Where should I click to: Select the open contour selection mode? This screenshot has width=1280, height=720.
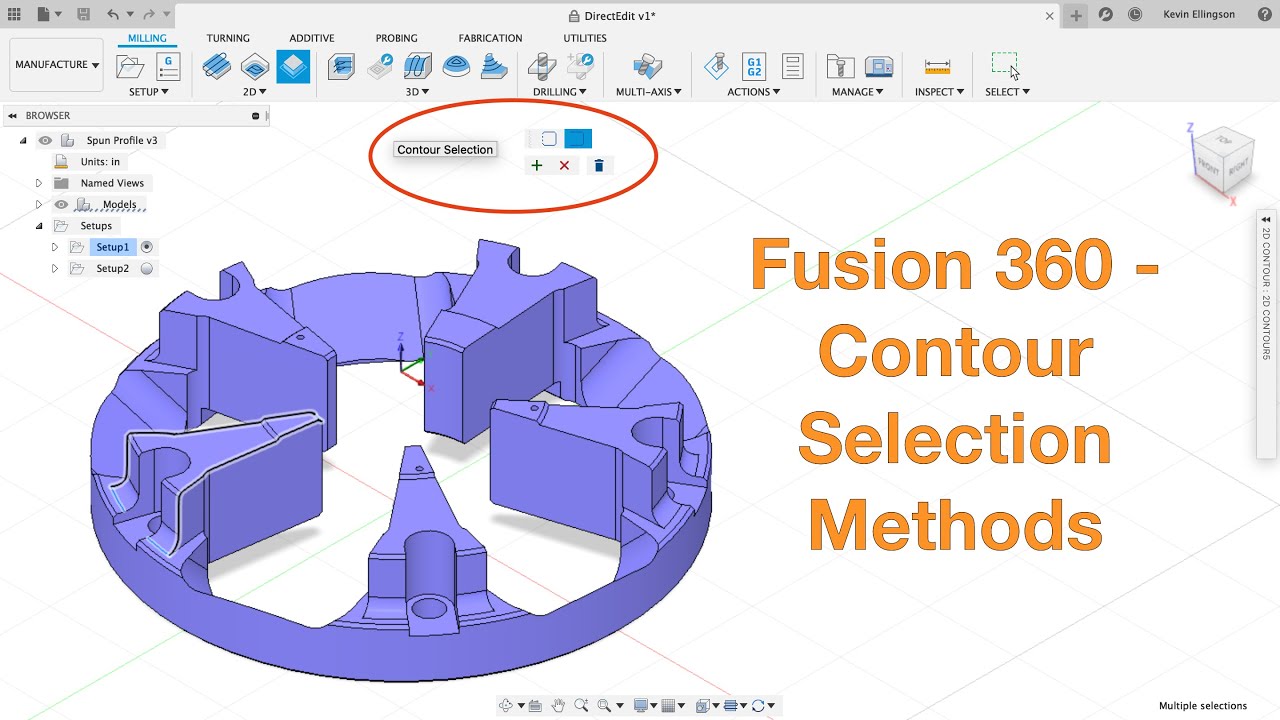[548, 139]
